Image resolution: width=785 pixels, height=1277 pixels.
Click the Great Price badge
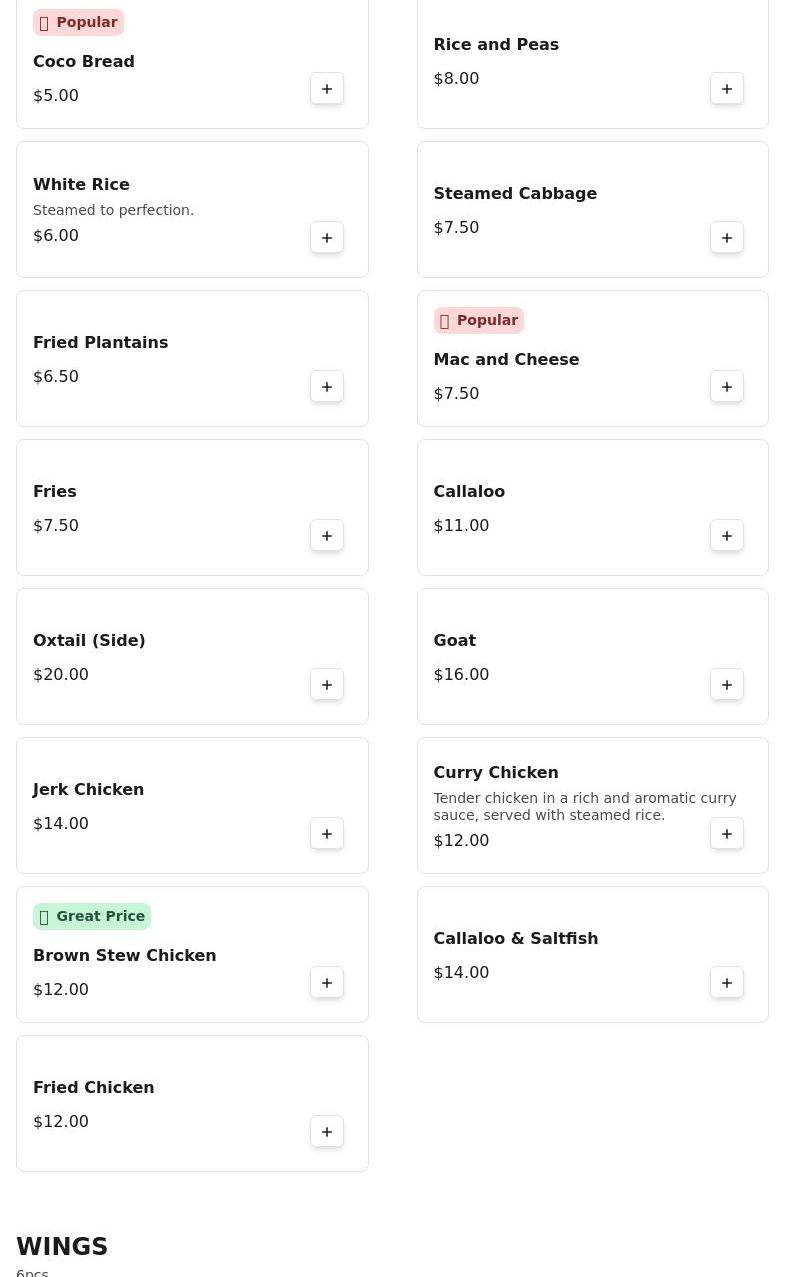pyautogui.click(x=92, y=916)
